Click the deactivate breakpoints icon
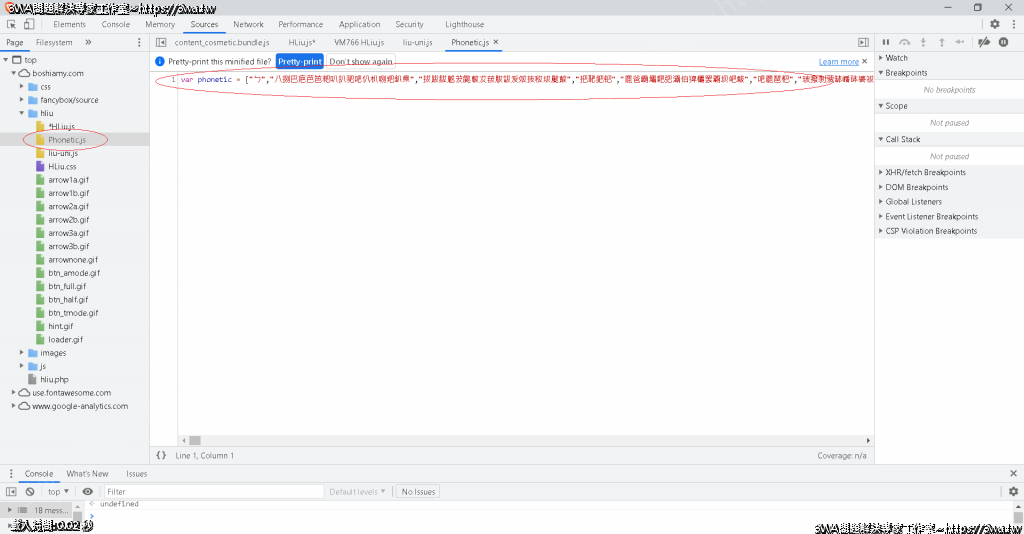Screen dimensions: 1024x534 [x=984, y=42]
